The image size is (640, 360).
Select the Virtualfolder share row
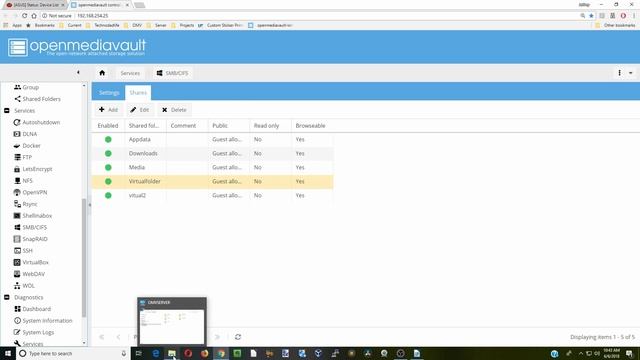[x=213, y=181]
